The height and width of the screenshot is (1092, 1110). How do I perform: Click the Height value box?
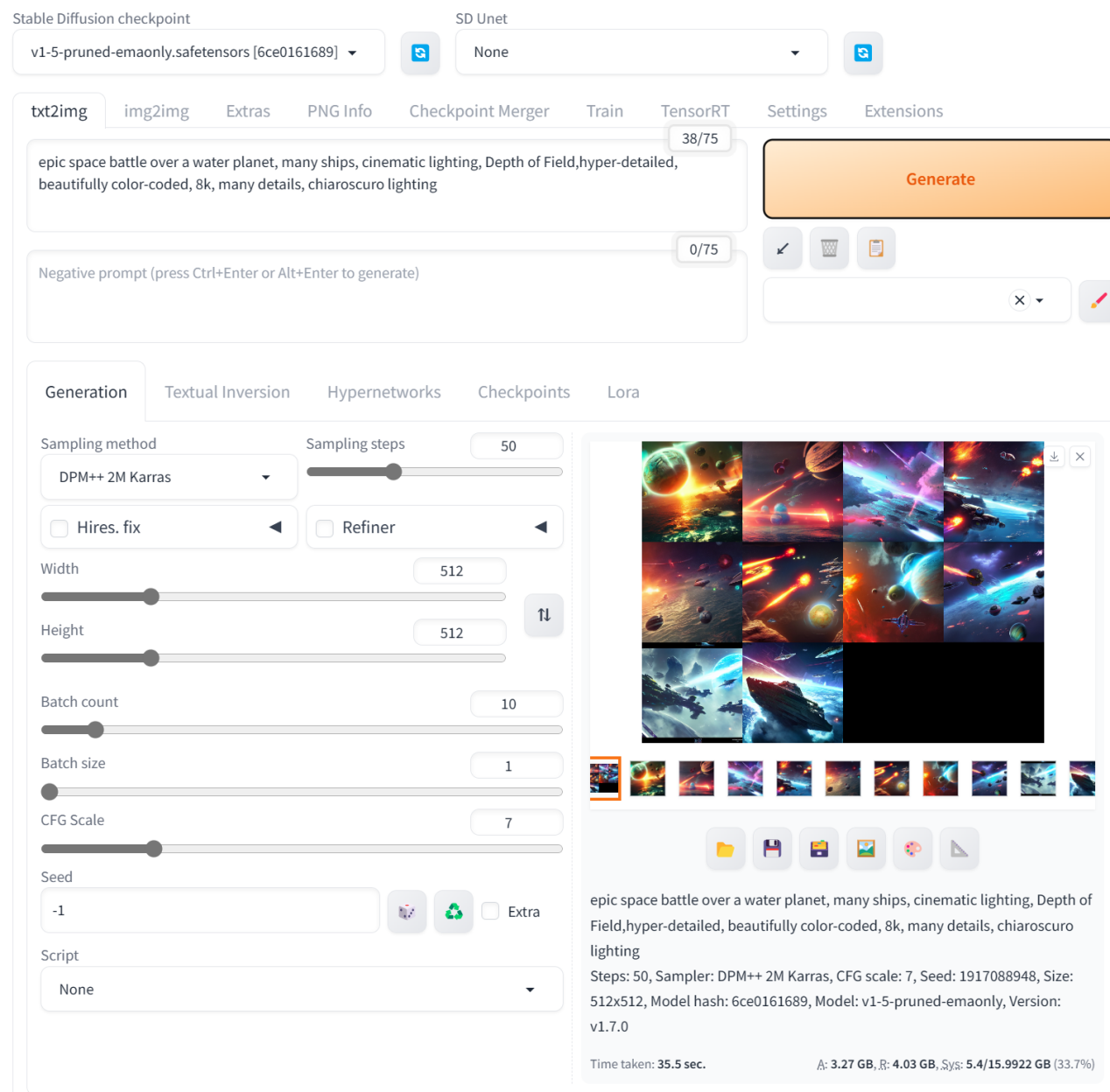point(460,633)
